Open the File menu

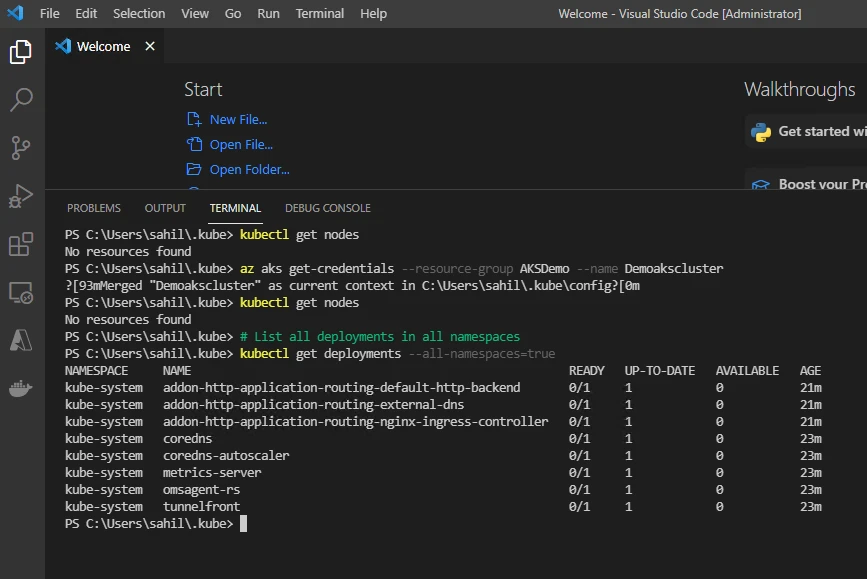[x=49, y=13]
